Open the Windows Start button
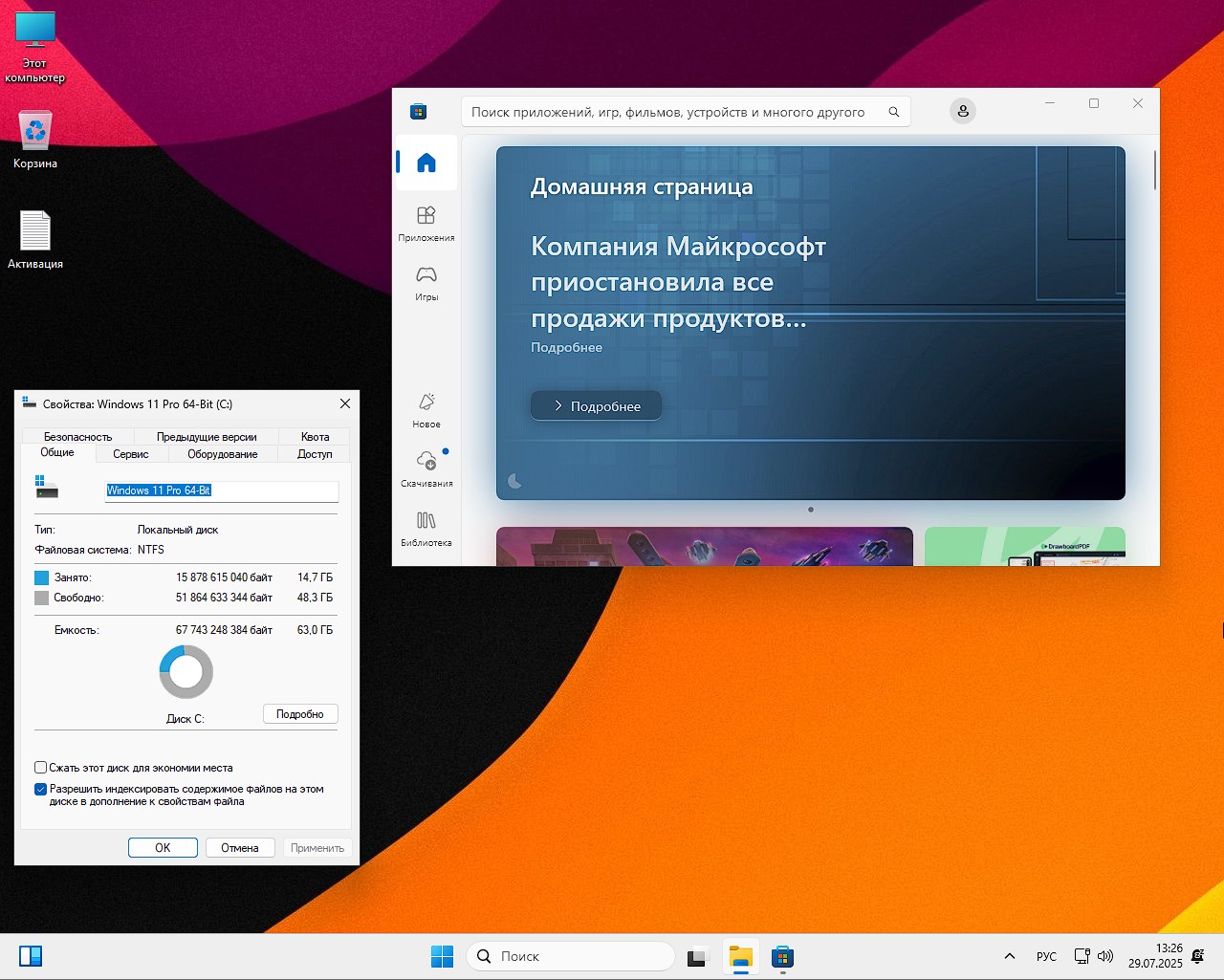Viewport: 1224px width, 980px height. [x=442, y=956]
